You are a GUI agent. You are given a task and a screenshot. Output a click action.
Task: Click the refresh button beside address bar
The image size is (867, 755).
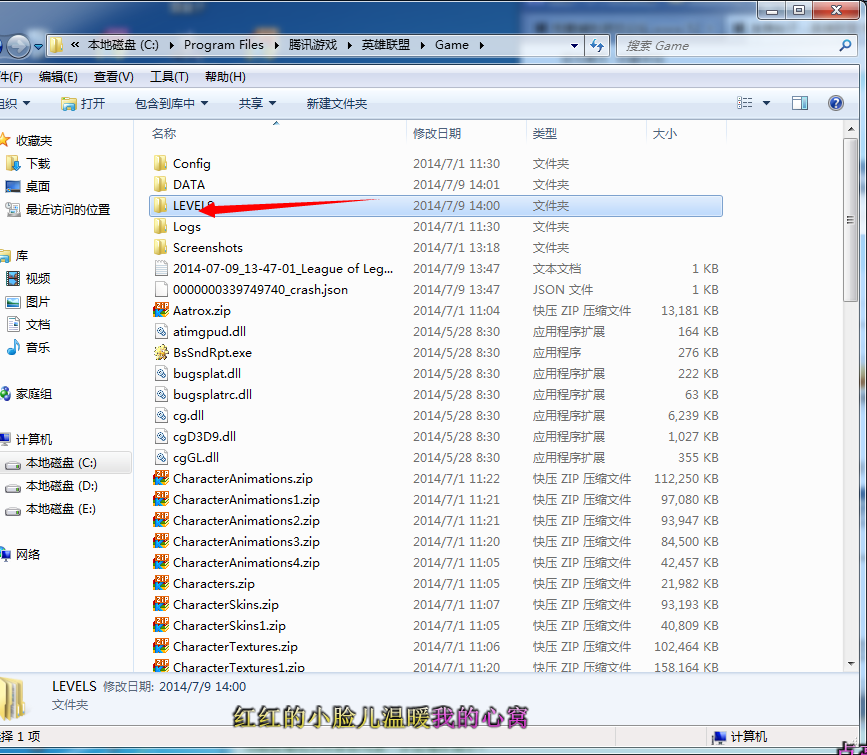coord(597,45)
